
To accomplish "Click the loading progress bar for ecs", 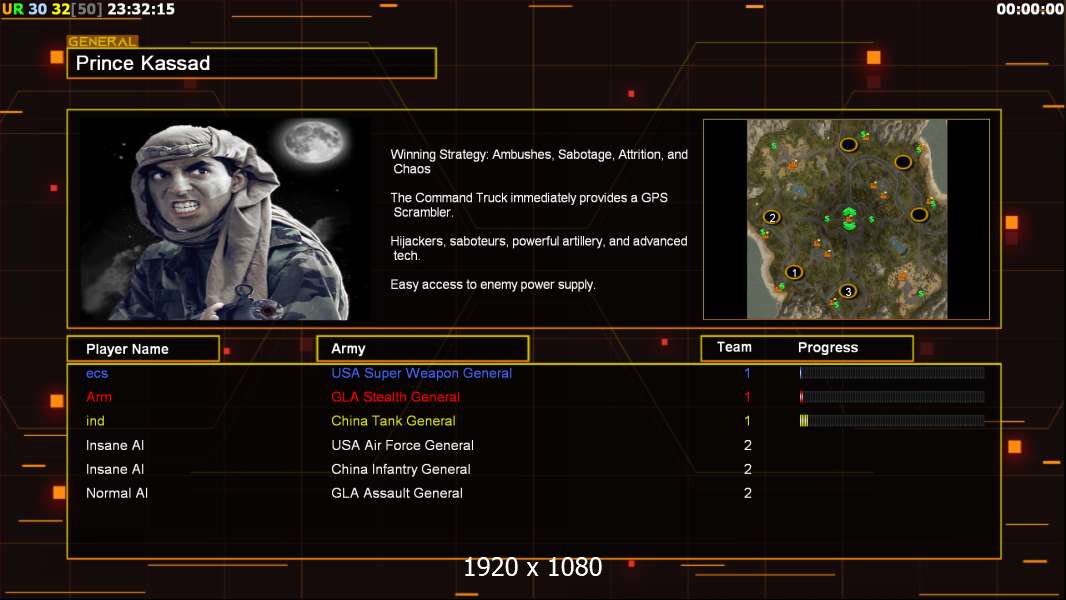I will coord(892,372).
